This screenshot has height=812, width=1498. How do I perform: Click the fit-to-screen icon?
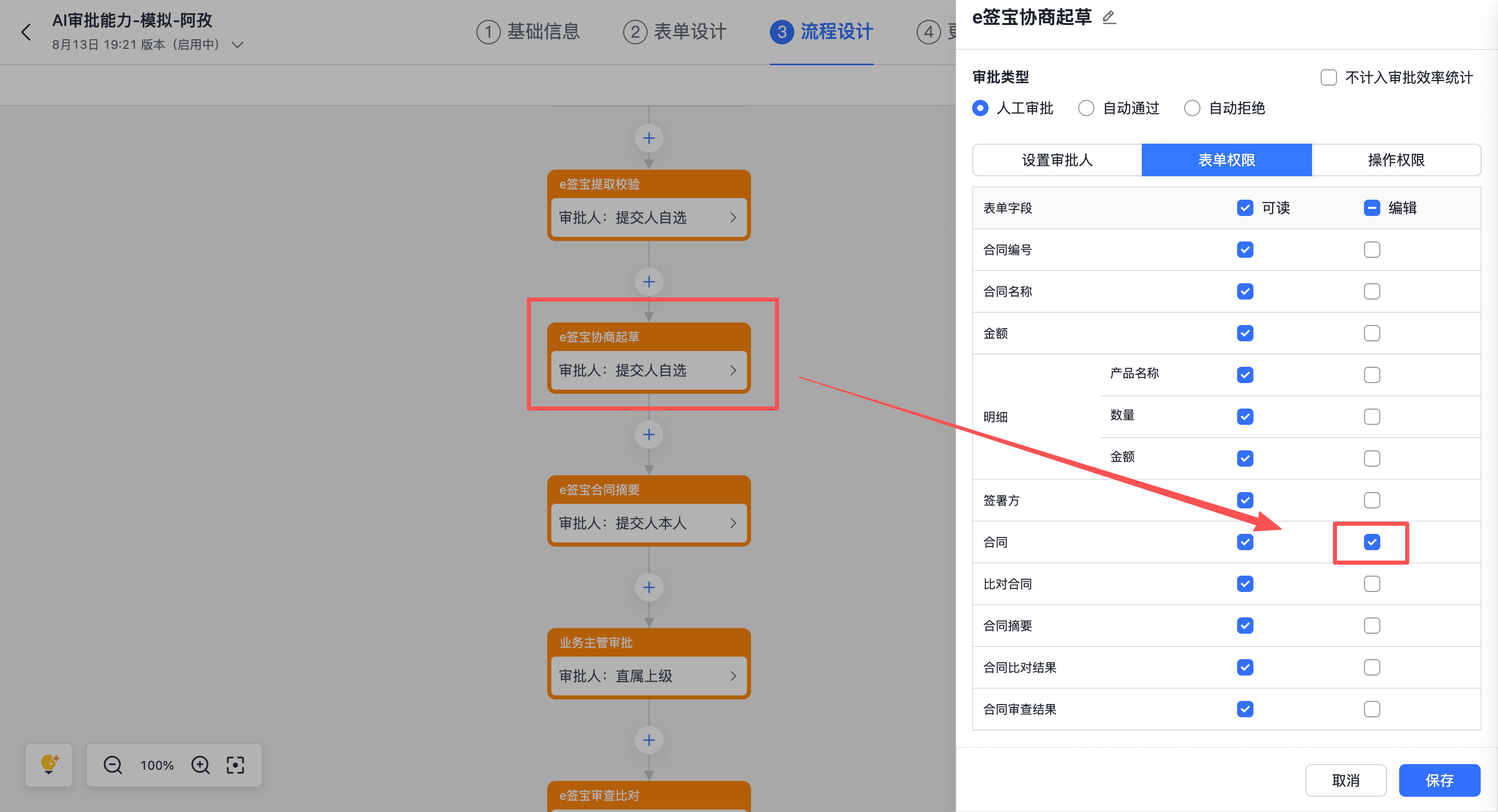235,765
